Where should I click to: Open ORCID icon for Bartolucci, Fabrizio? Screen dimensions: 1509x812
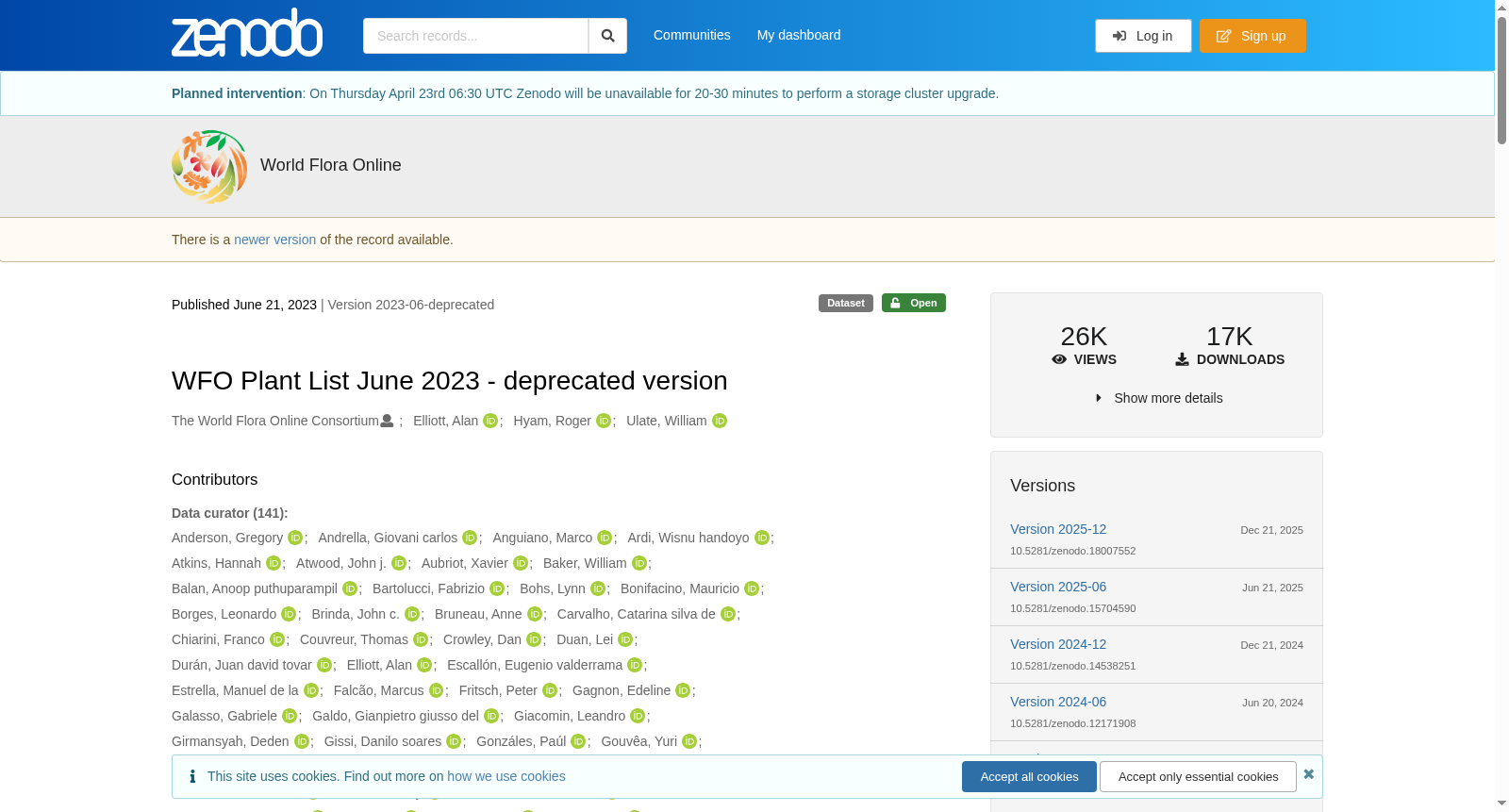[497, 588]
